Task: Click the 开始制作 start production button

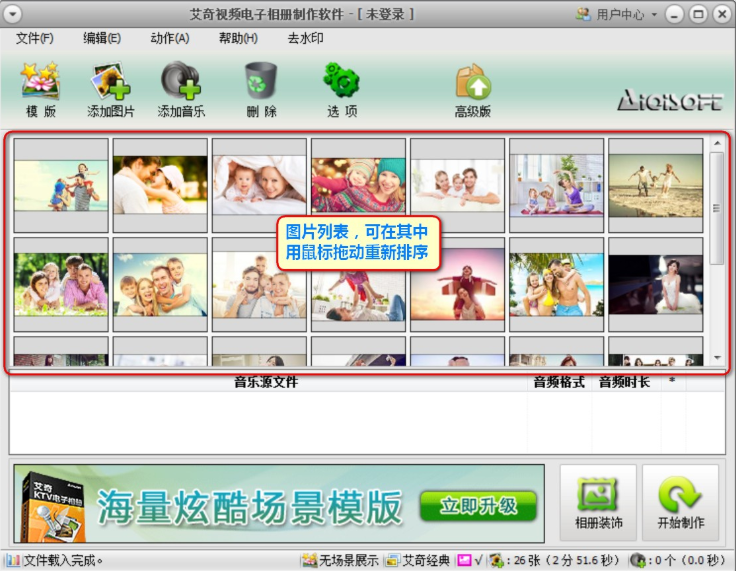Action: 681,502
